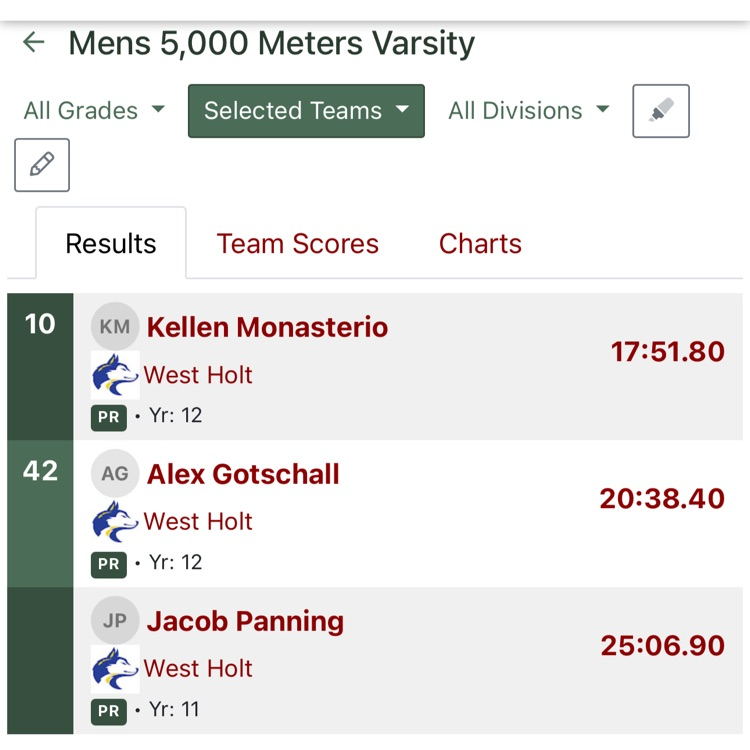Go back using the left arrow
The width and height of the screenshot is (750, 750).
(34, 42)
